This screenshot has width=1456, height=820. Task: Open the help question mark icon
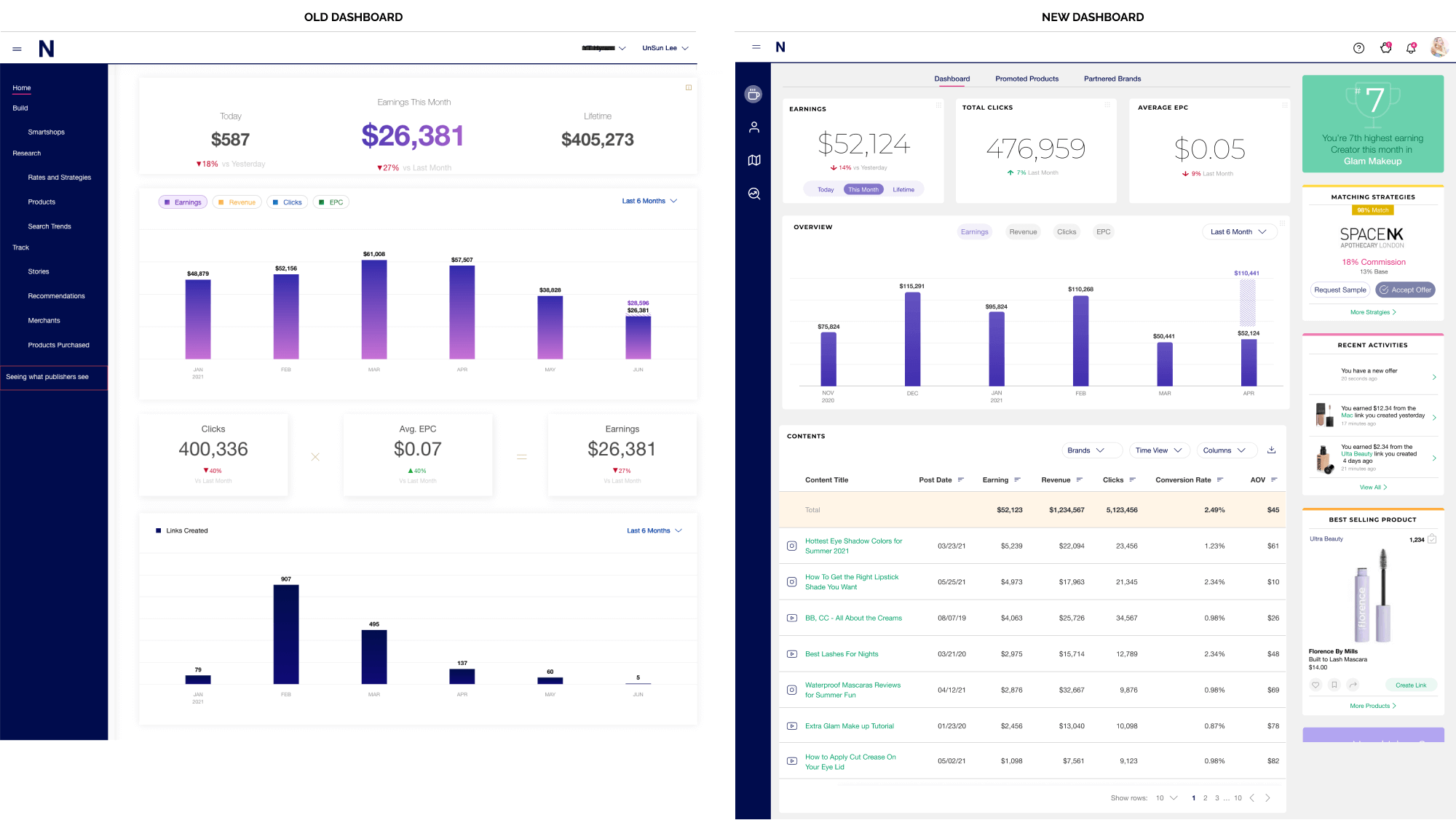(1358, 48)
